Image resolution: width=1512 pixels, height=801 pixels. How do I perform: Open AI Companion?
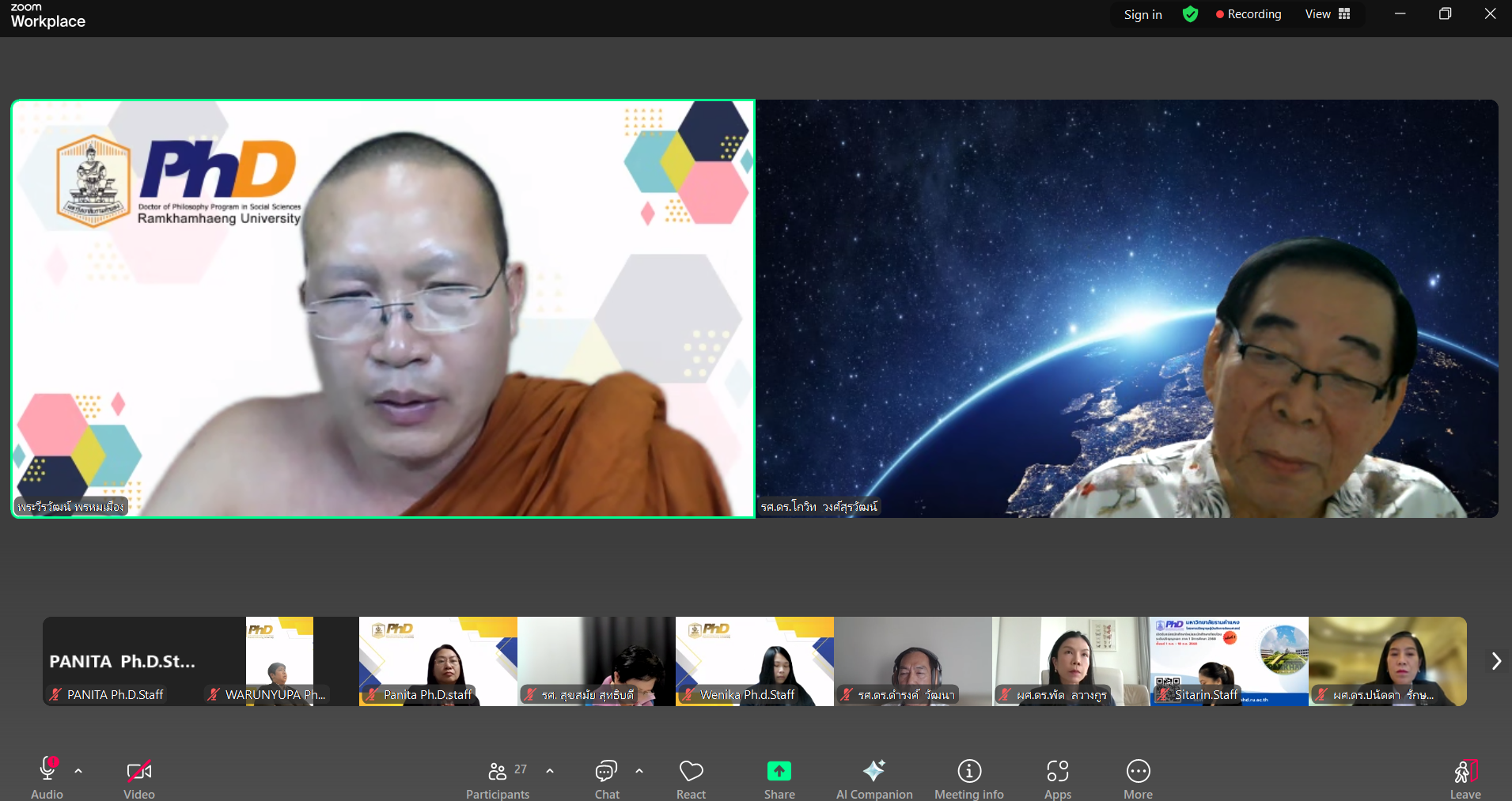874,778
